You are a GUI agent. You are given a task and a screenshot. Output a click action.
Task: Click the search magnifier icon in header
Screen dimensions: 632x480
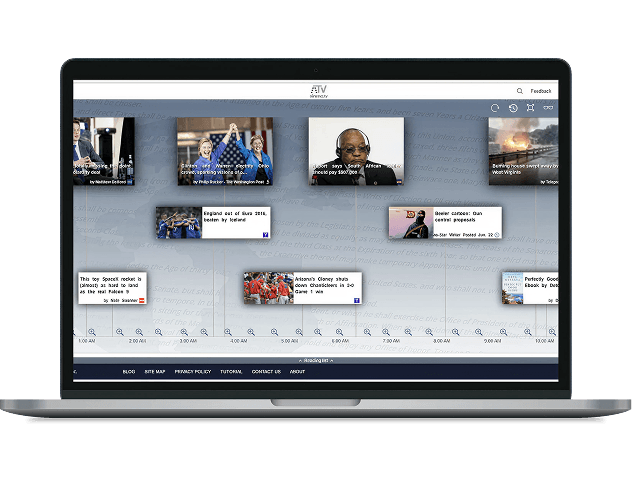(x=520, y=91)
